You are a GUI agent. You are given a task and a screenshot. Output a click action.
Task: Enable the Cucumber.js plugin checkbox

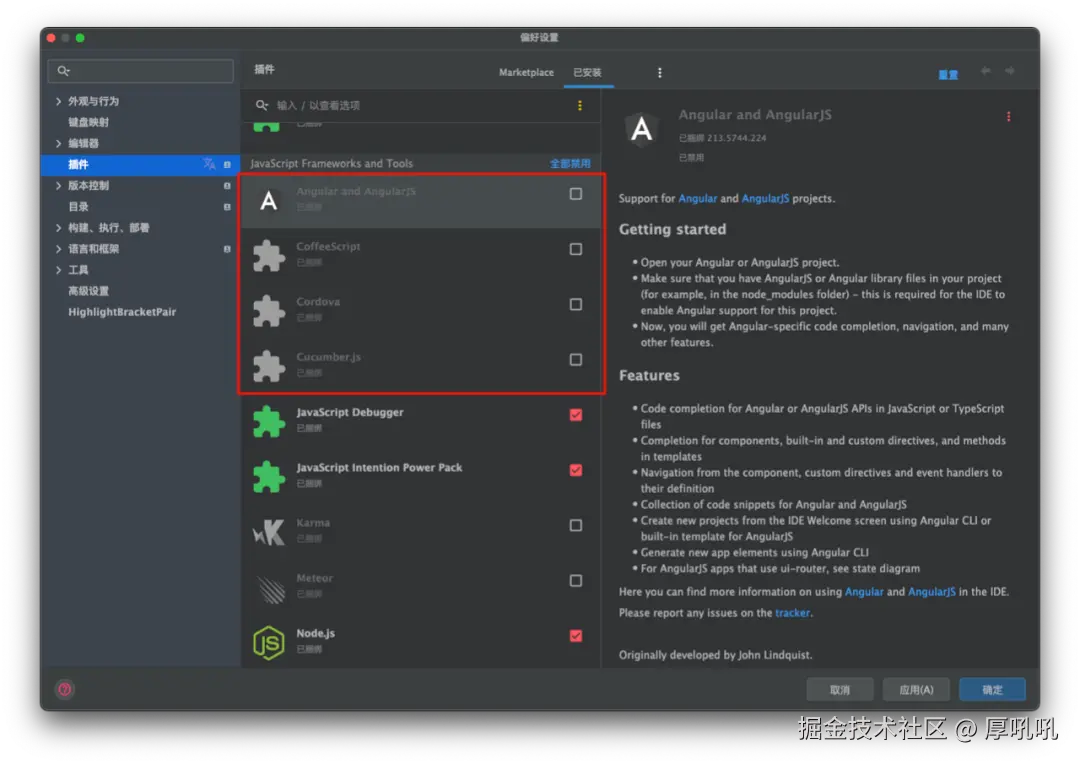576,360
